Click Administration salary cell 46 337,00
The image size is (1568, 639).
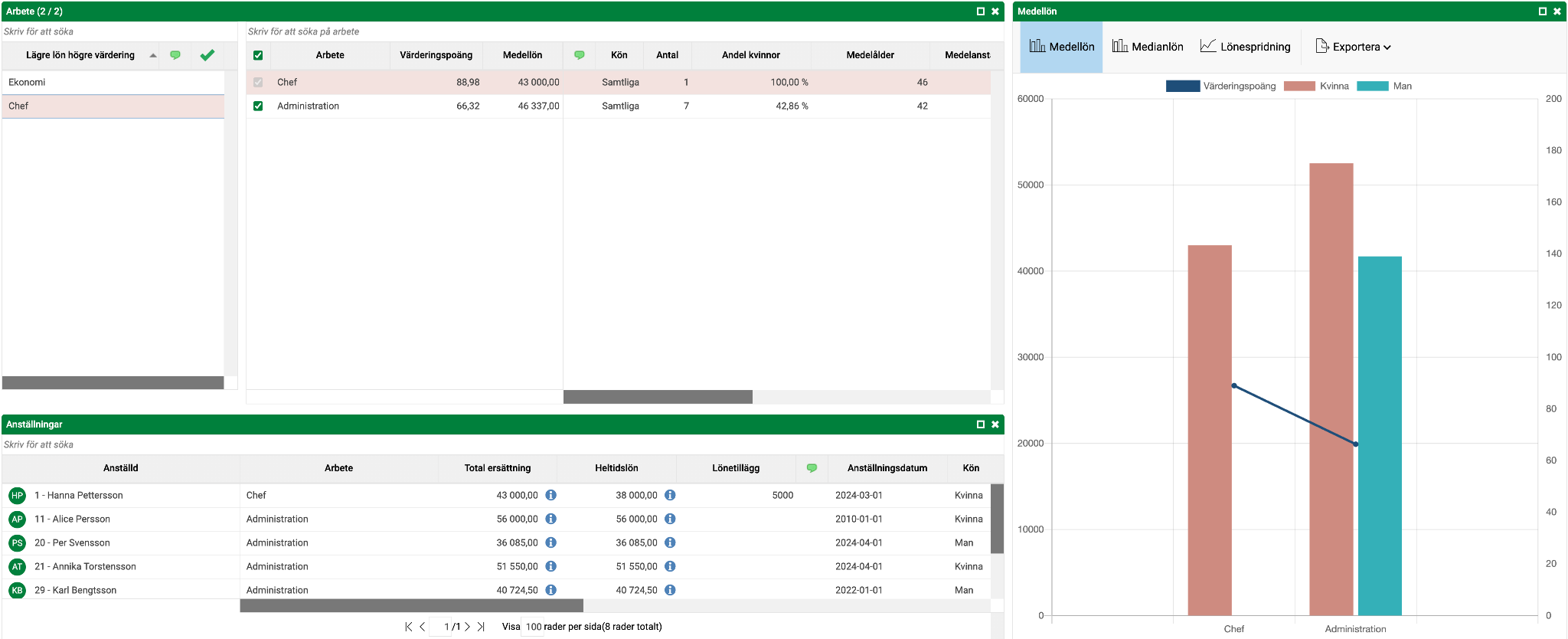tap(538, 106)
